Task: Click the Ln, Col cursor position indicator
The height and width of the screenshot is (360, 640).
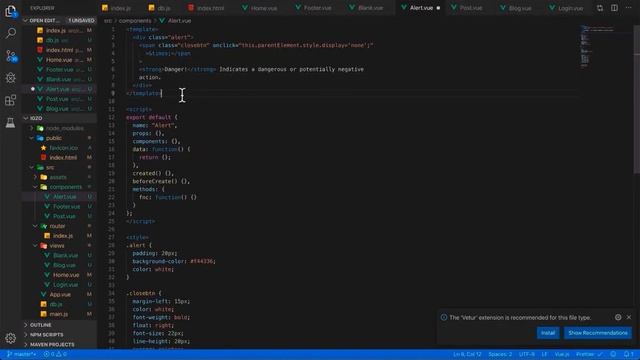Action: 467,354
